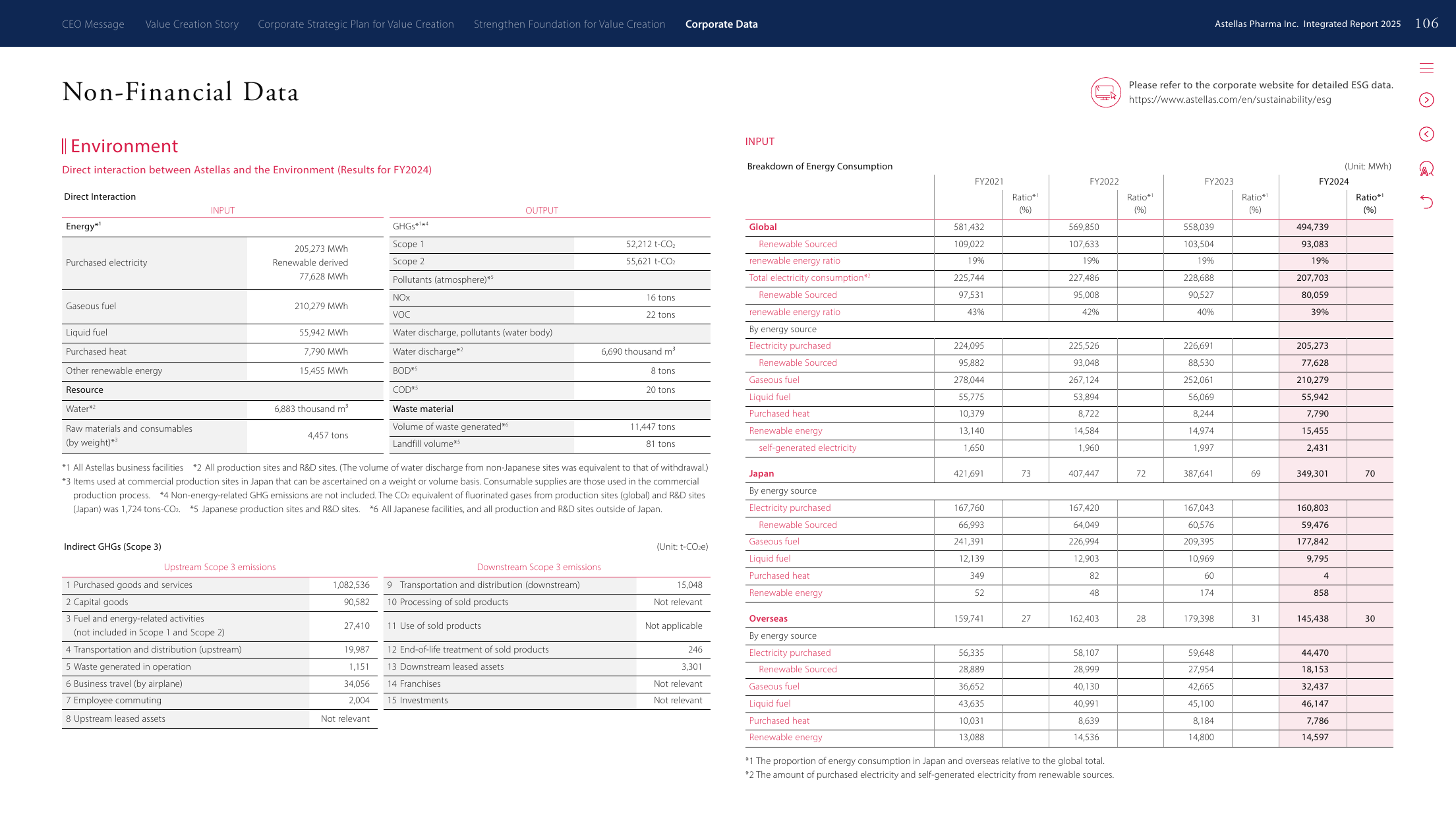1456x818 pixels.
Task: Click Raw materials and consumables label
Action: point(129,435)
